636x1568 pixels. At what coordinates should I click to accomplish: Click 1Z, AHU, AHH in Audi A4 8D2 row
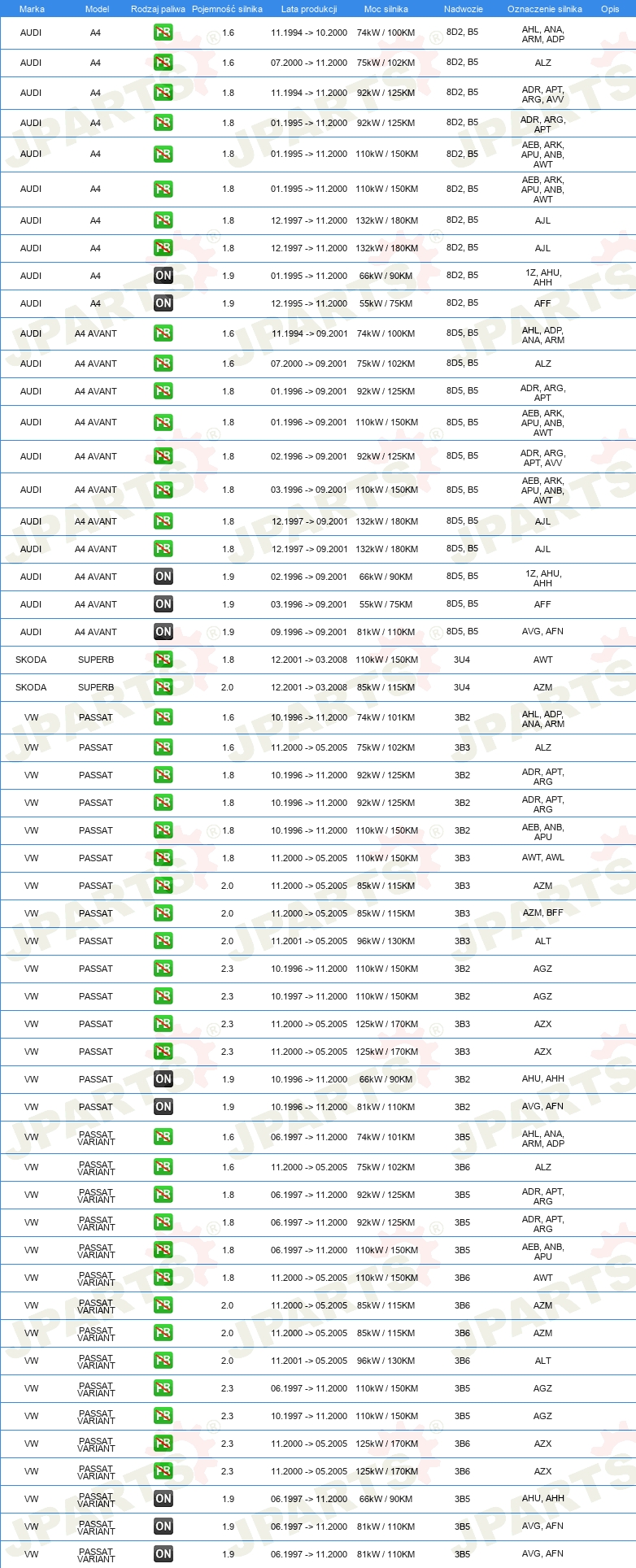click(x=543, y=278)
